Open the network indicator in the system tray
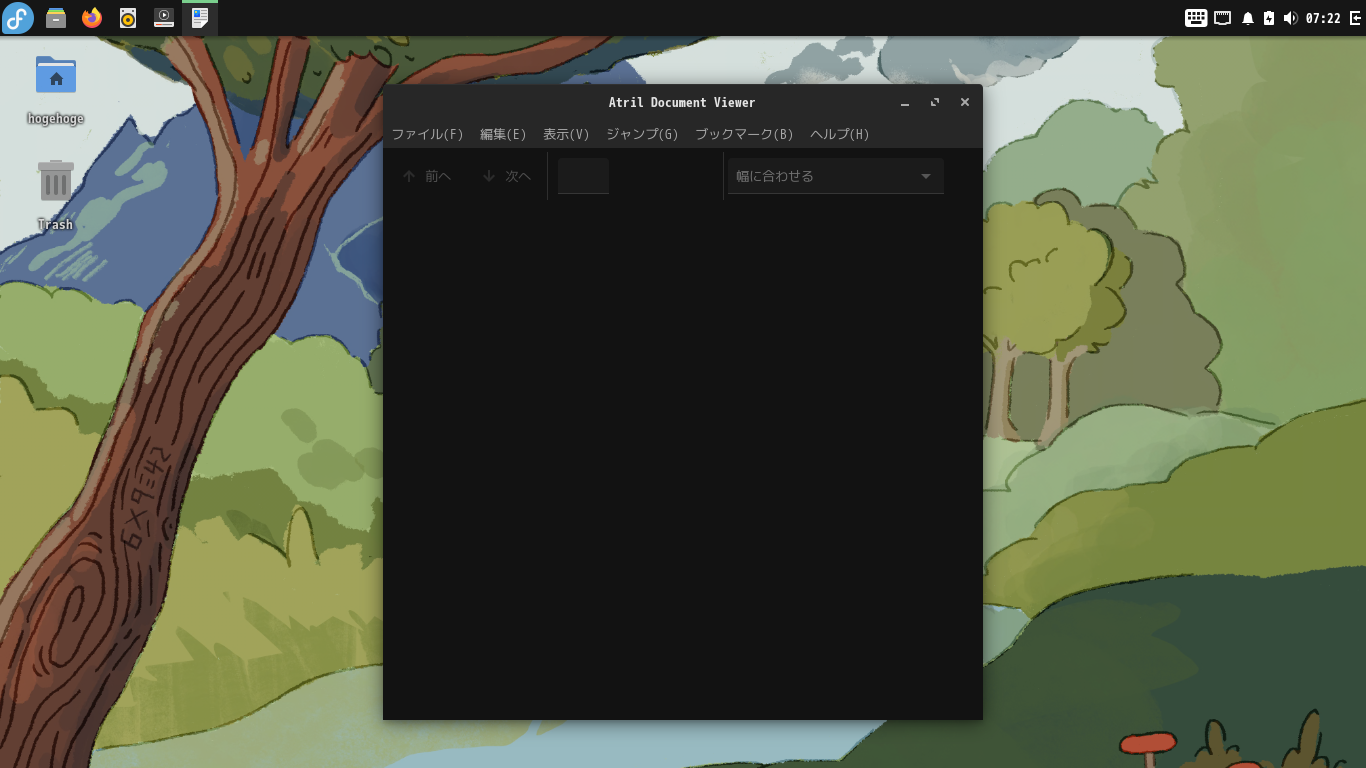The image size is (1366, 768). [x=1222, y=18]
